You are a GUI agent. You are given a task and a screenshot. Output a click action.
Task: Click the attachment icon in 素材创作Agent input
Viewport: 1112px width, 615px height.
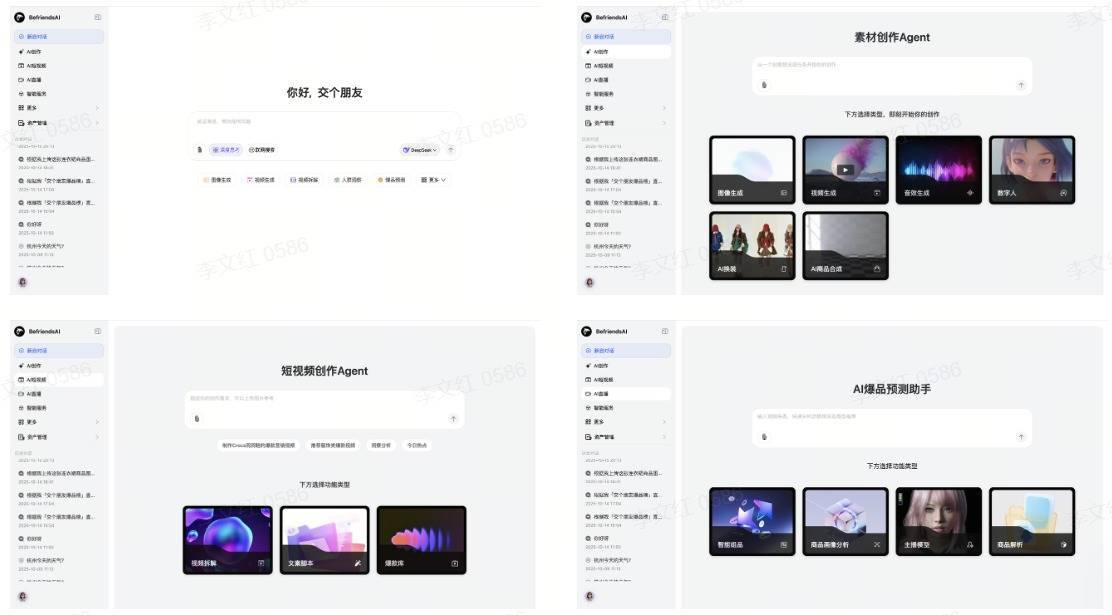[764, 85]
